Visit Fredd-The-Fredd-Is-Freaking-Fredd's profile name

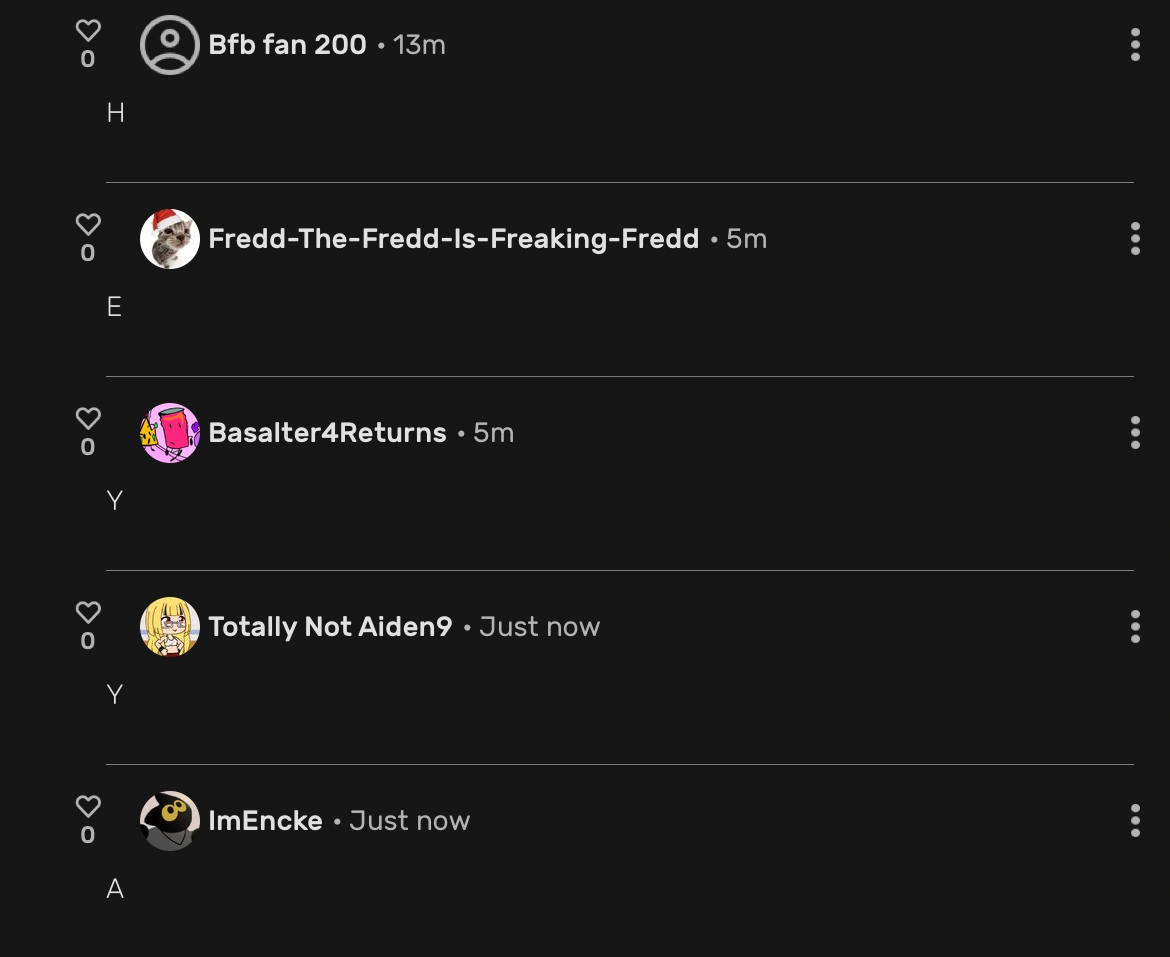click(453, 239)
